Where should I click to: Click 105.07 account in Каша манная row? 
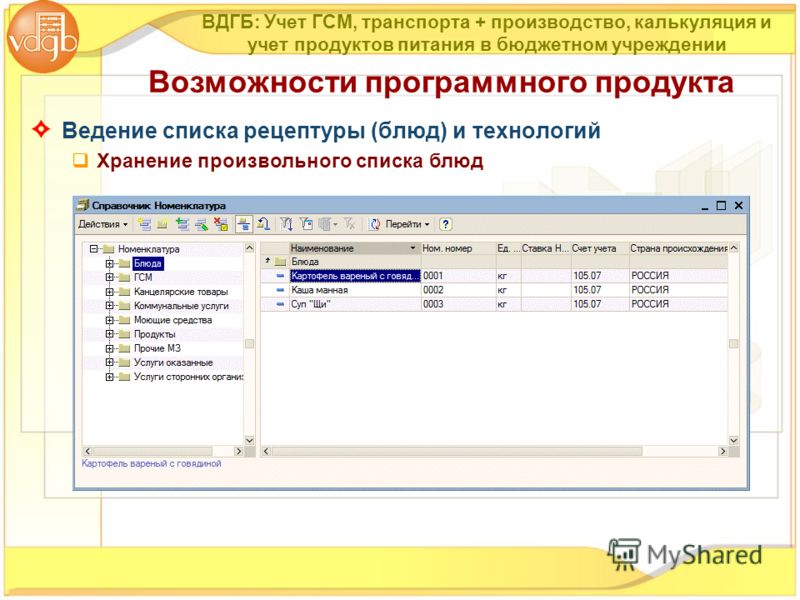tap(599, 290)
